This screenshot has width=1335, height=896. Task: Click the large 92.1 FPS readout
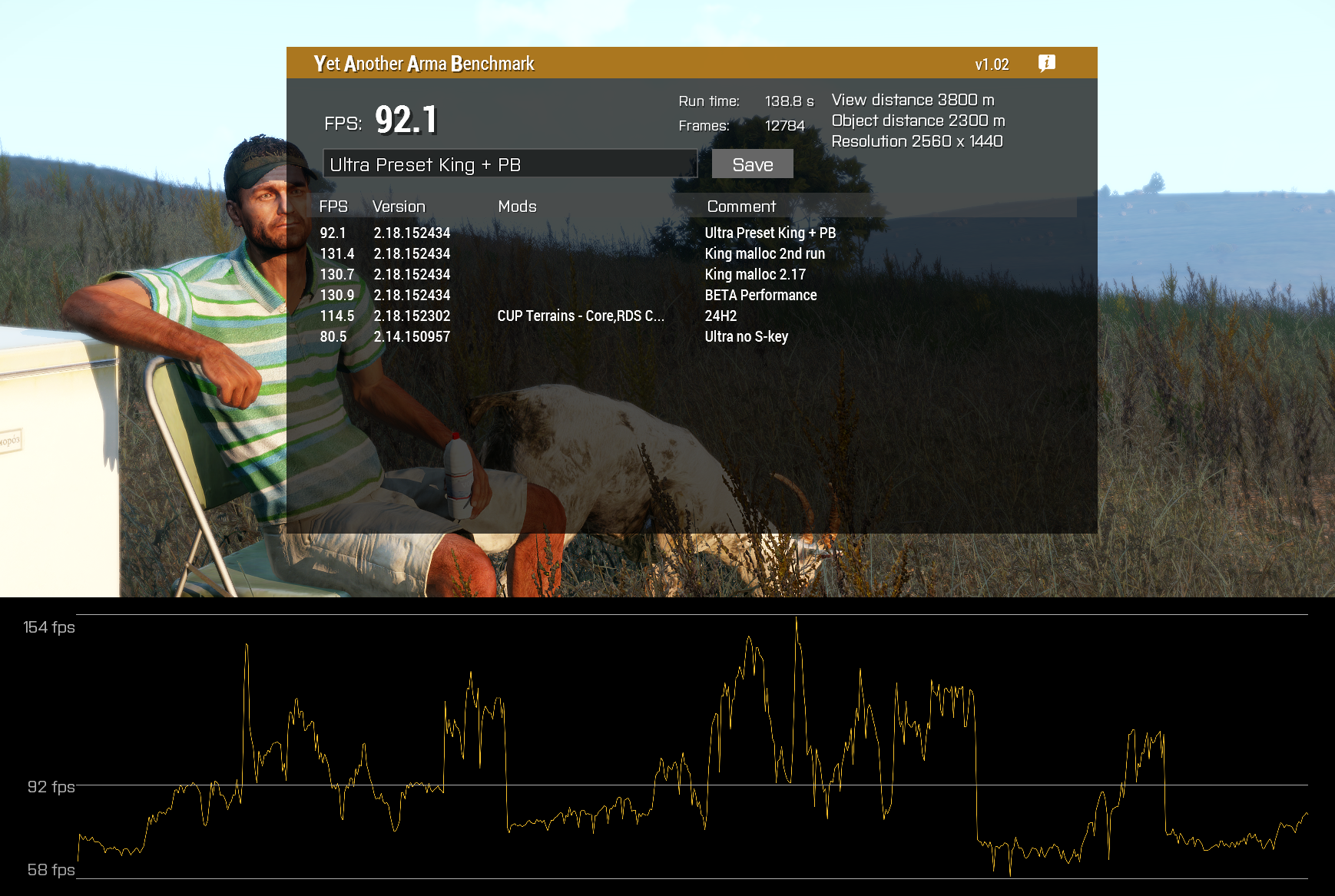coord(406,120)
